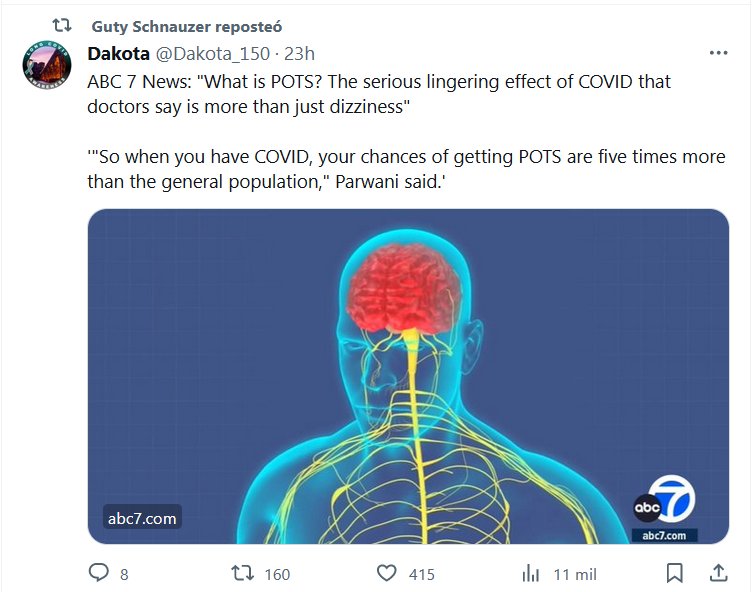
Task: Click the 415 likes count
Action: (421, 574)
